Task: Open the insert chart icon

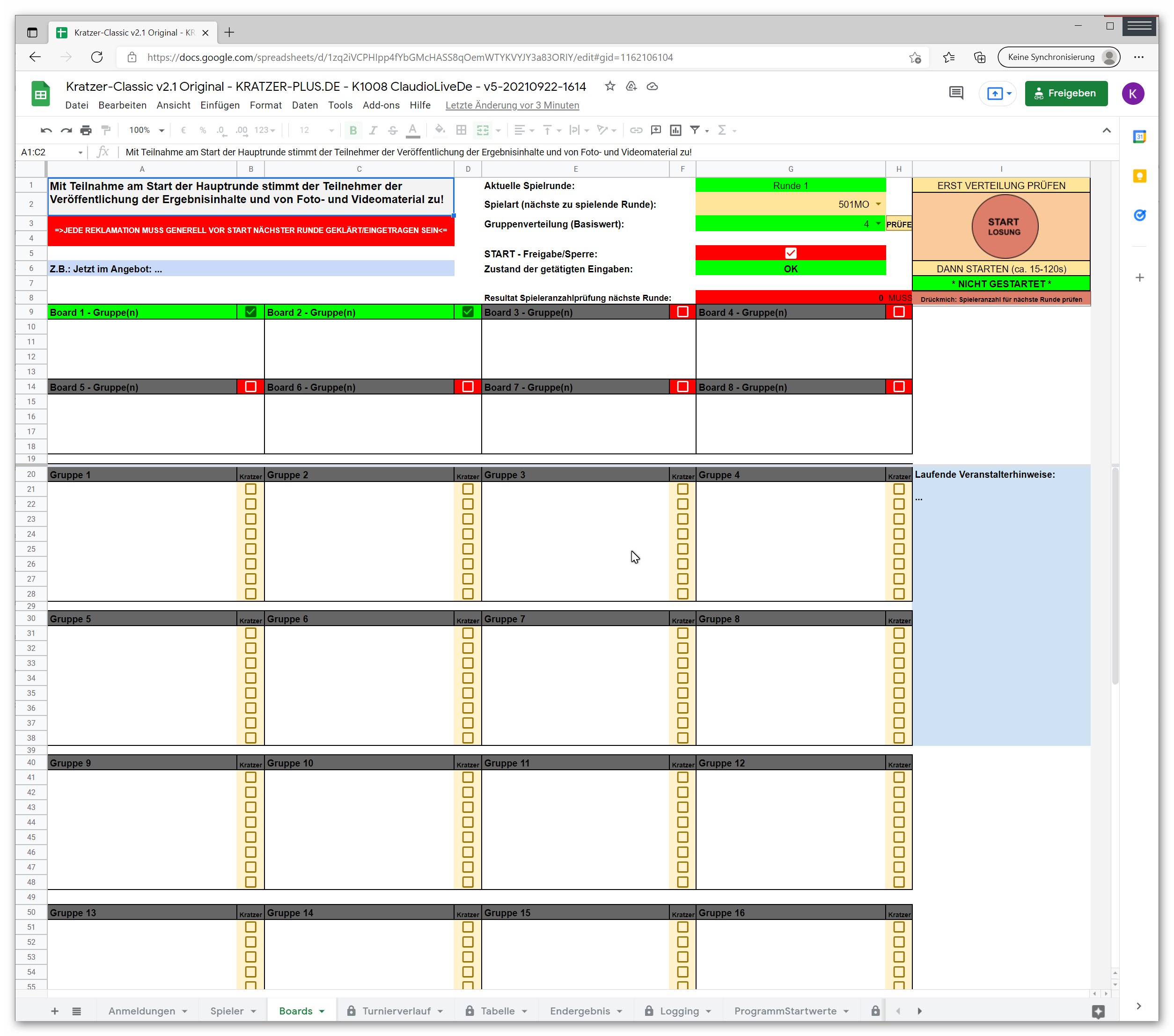Action: click(675, 131)
